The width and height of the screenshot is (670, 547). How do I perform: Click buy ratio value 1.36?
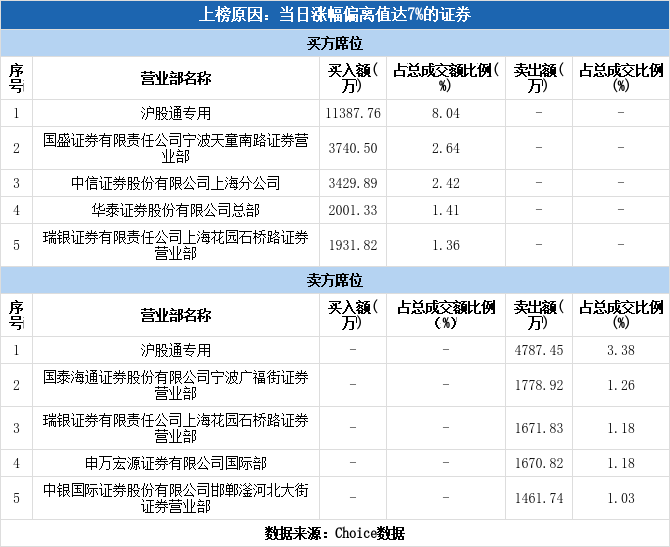coord(446,245)
